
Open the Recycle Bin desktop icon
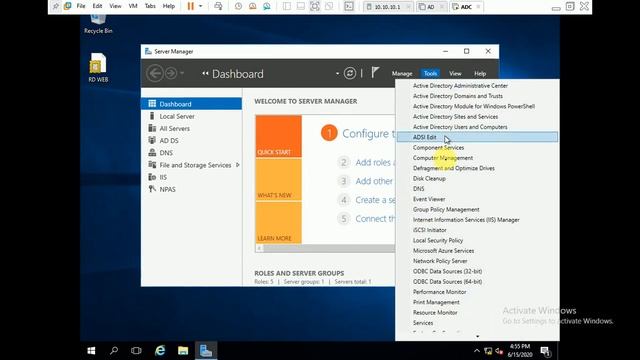tap(98, 24)
